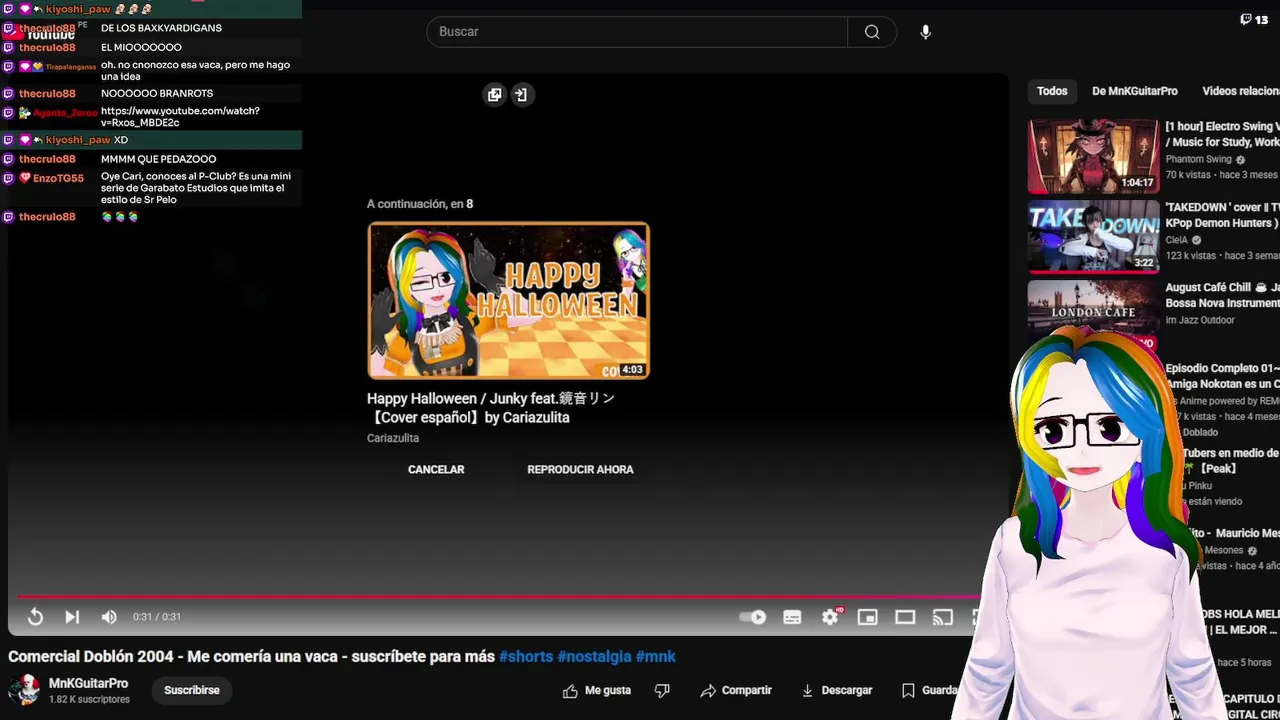Click CANCELAR on the autoplay countdown
Screen dimensions: 1280x720
pyautogui.click(x=436, y=469)
